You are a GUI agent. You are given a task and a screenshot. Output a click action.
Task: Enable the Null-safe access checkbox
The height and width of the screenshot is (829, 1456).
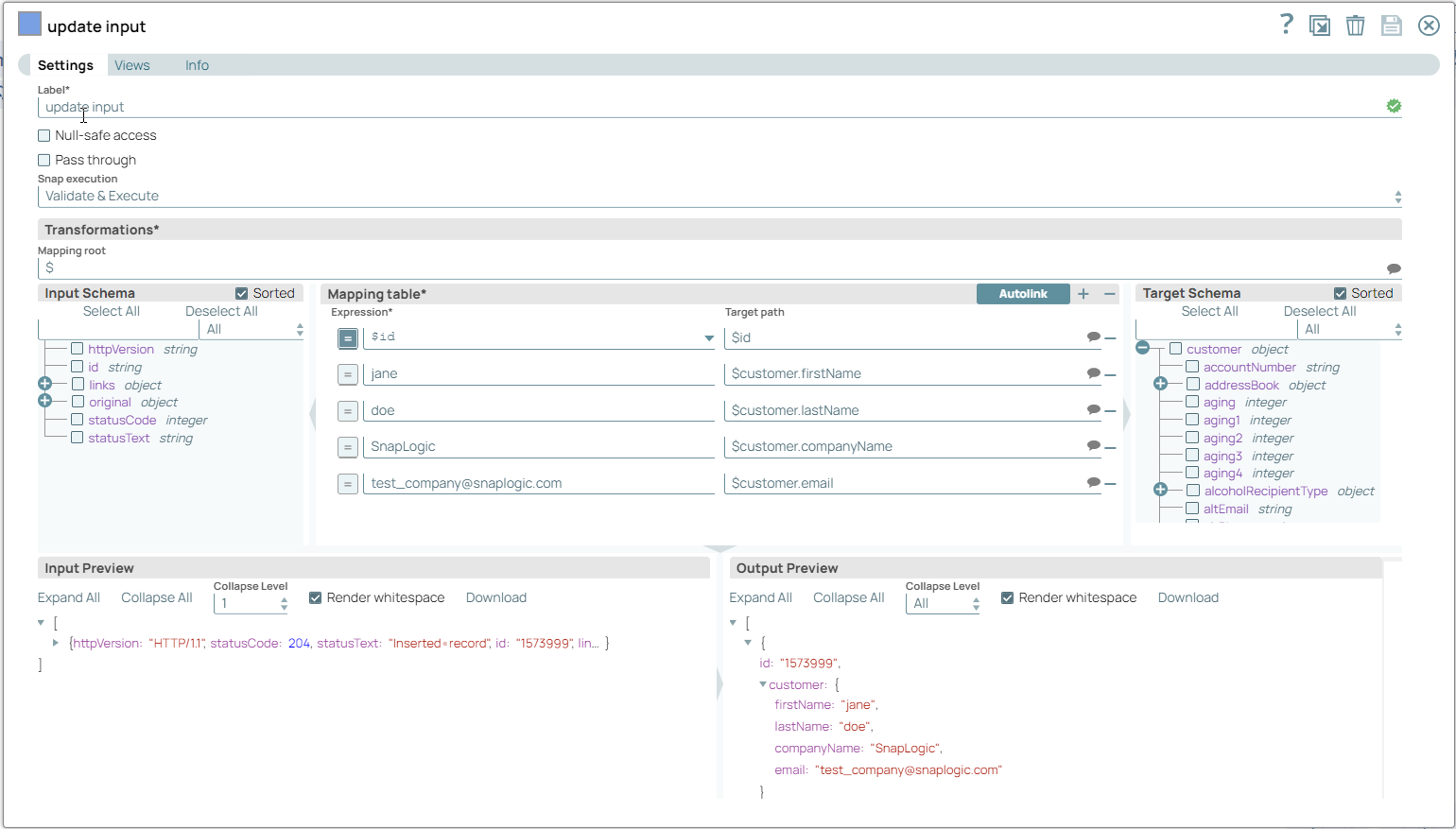click(43, 135)
